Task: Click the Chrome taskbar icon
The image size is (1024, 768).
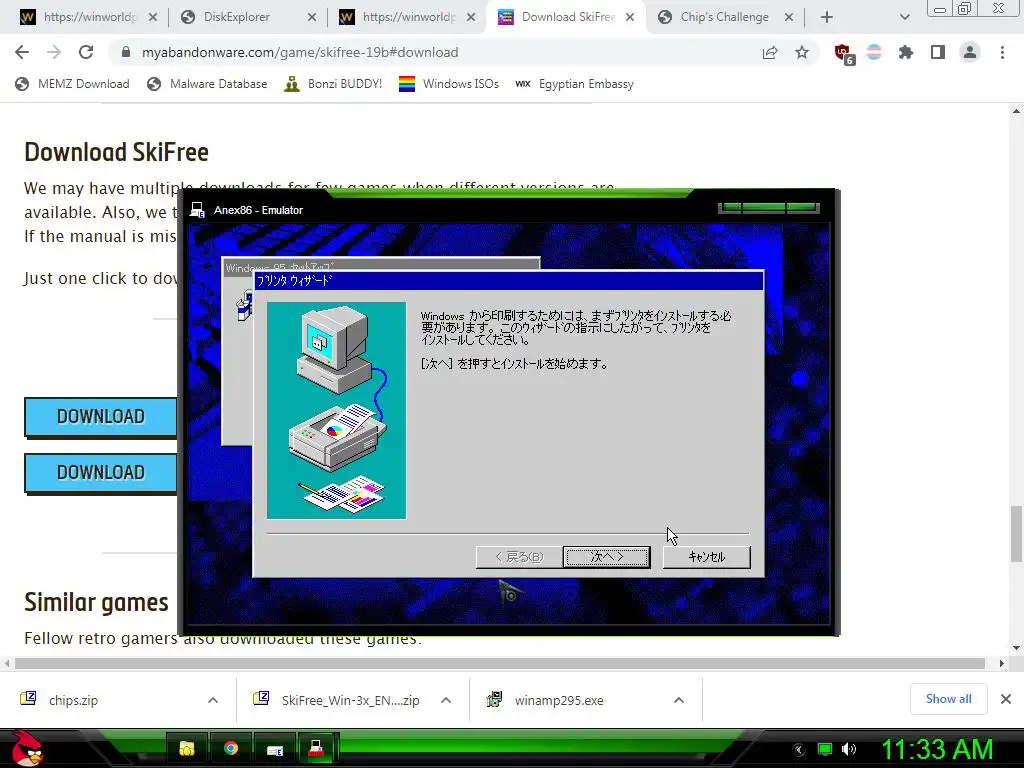Action: pyautogui.click(x=231, y=748)
